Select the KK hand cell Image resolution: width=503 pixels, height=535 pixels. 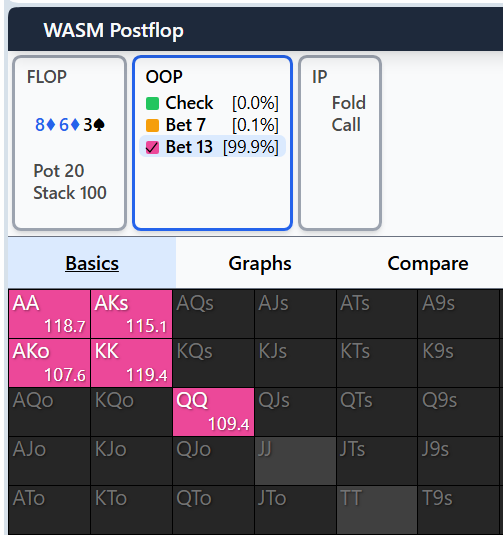tap(131, 363)
